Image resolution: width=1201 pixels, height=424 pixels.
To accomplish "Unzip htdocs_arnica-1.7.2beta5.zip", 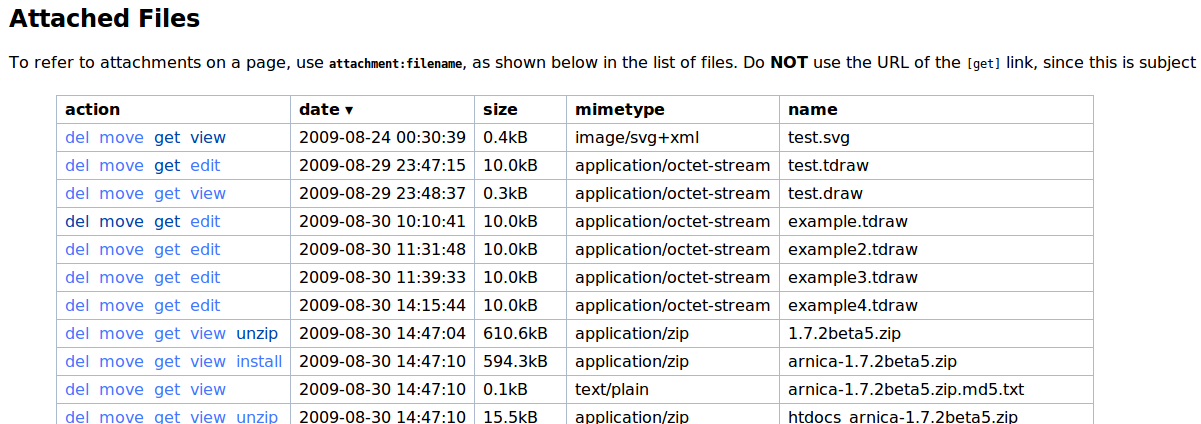I will click(x=257, y=416).
